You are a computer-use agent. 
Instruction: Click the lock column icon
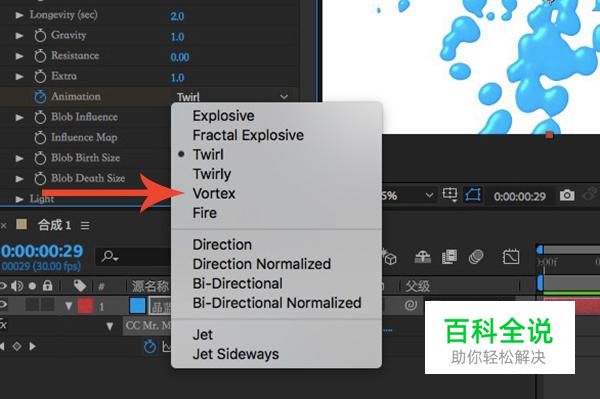click(x=47, y=285)
